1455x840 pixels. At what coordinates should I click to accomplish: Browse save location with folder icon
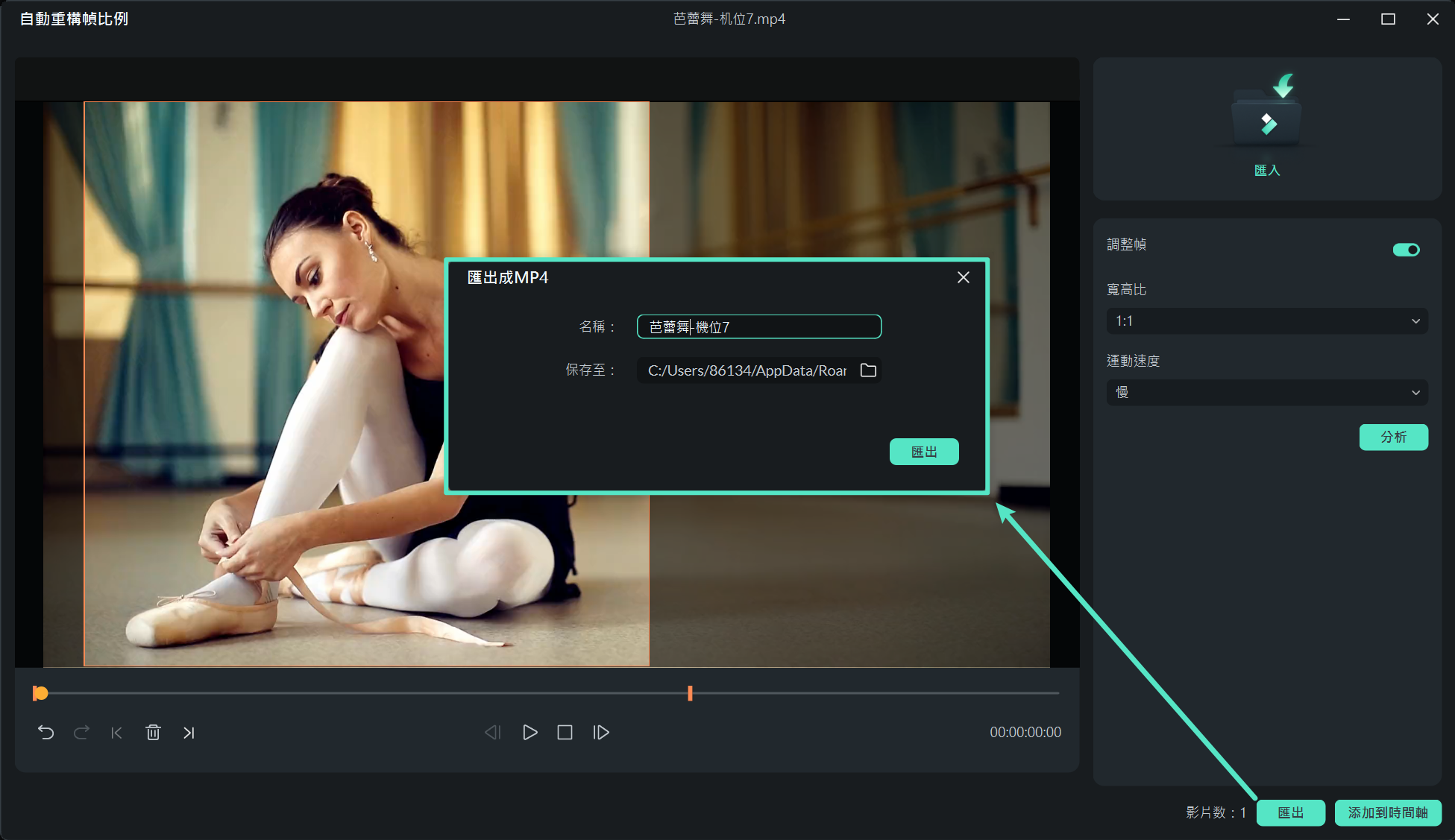868,370
